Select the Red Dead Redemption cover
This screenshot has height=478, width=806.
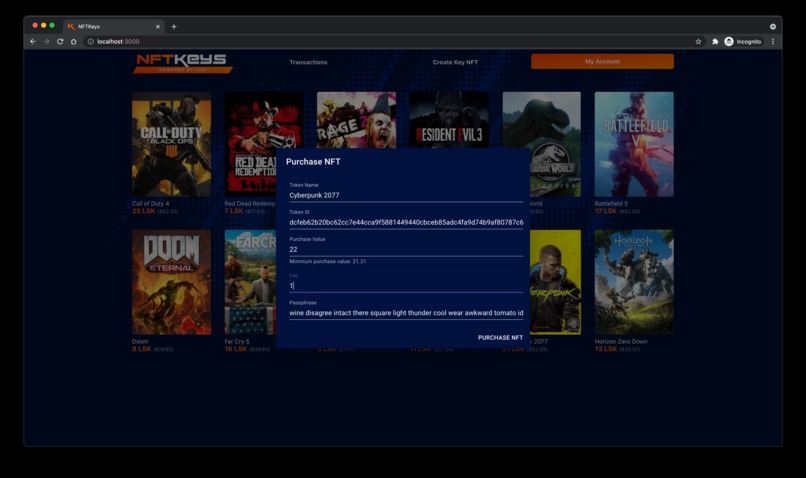[x=250, y=144]
